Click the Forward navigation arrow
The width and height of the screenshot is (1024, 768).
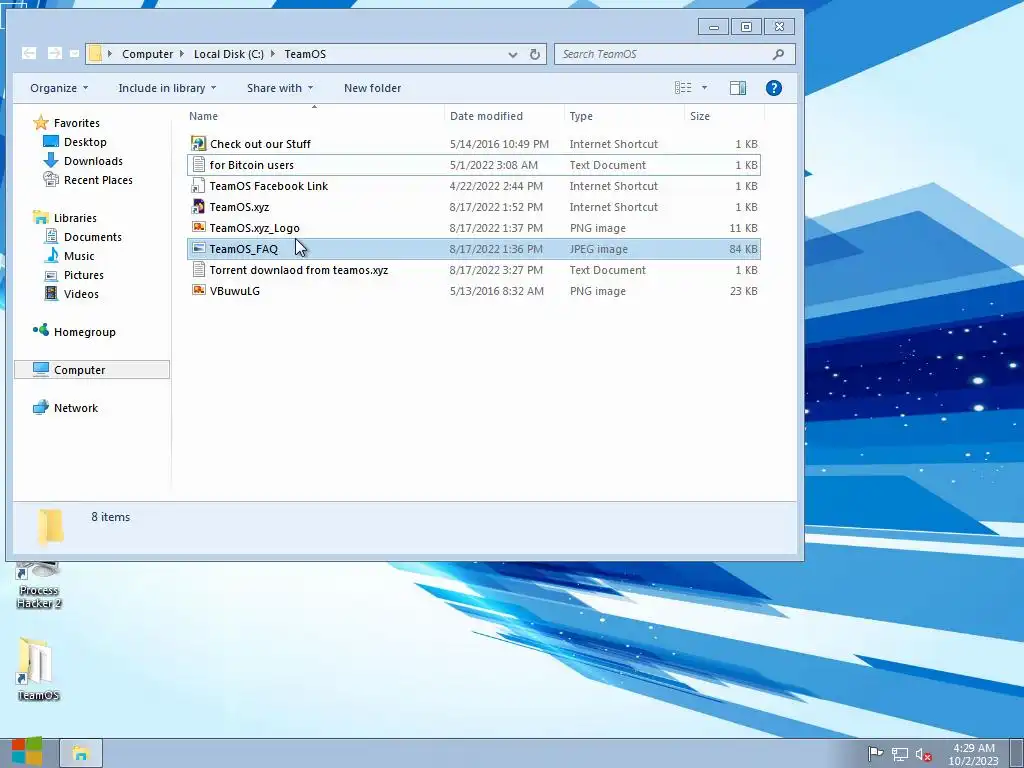click(55, 54)
